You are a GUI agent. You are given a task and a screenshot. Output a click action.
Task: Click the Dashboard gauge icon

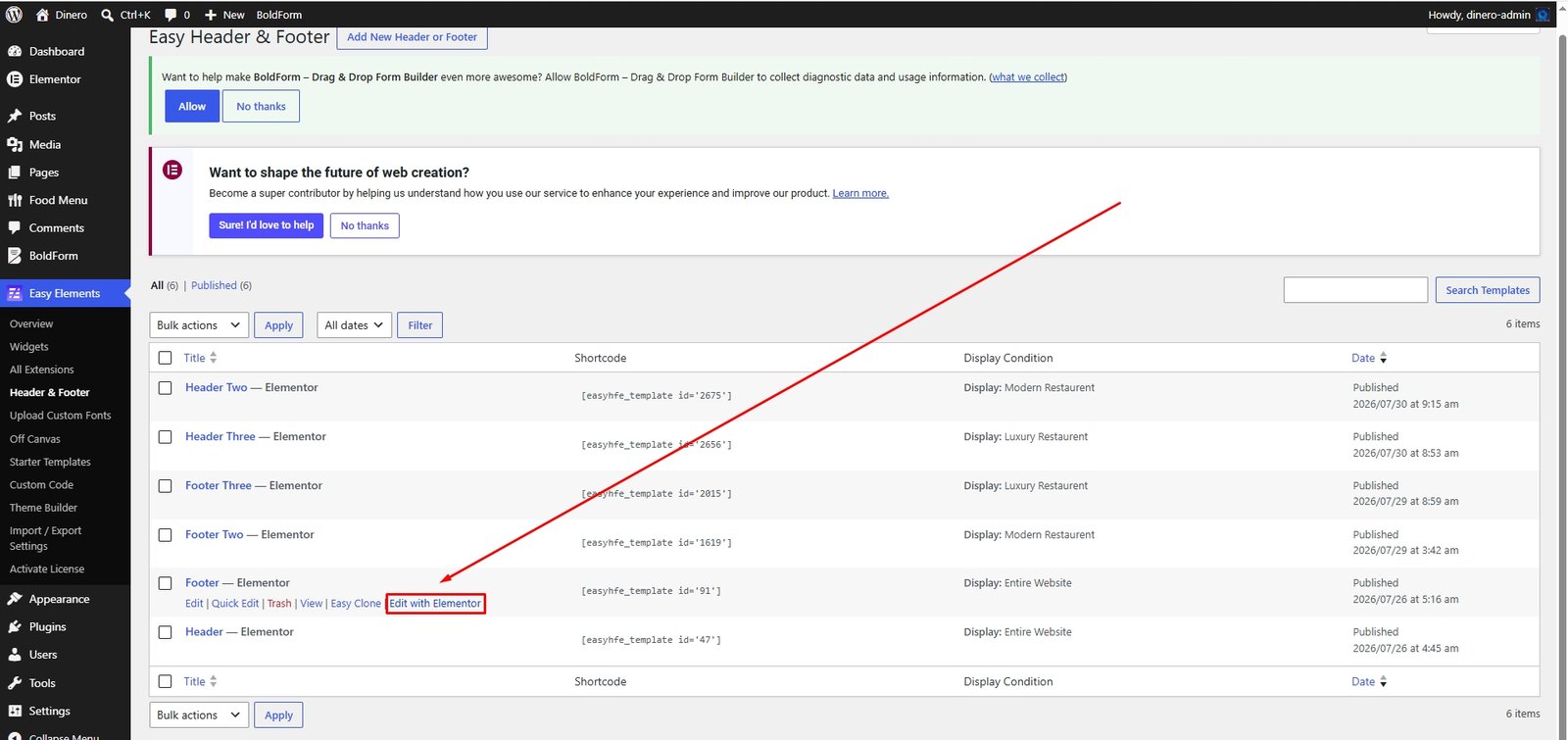pos(15,51)
